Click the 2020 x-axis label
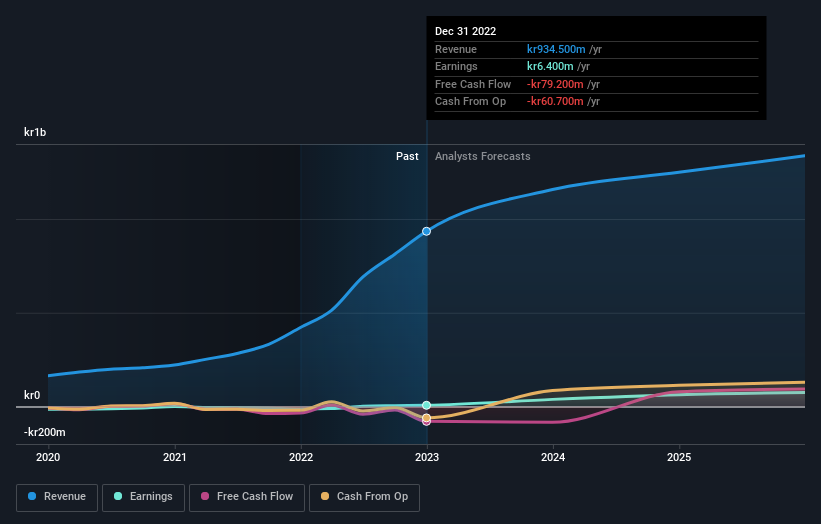The image size is (821, 524). click(48, 458)
